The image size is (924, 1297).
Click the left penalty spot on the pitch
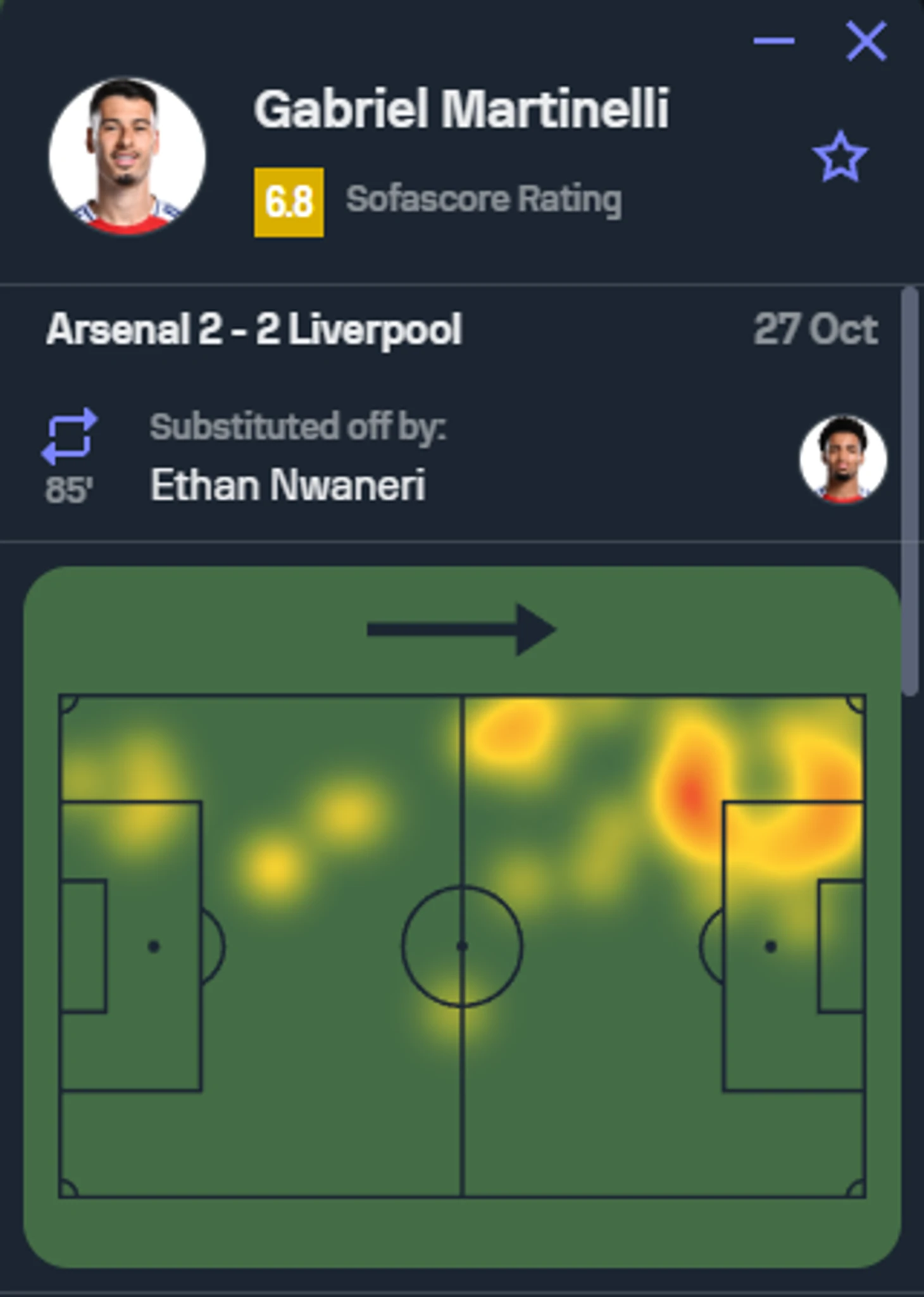click(x=153, y=946)
